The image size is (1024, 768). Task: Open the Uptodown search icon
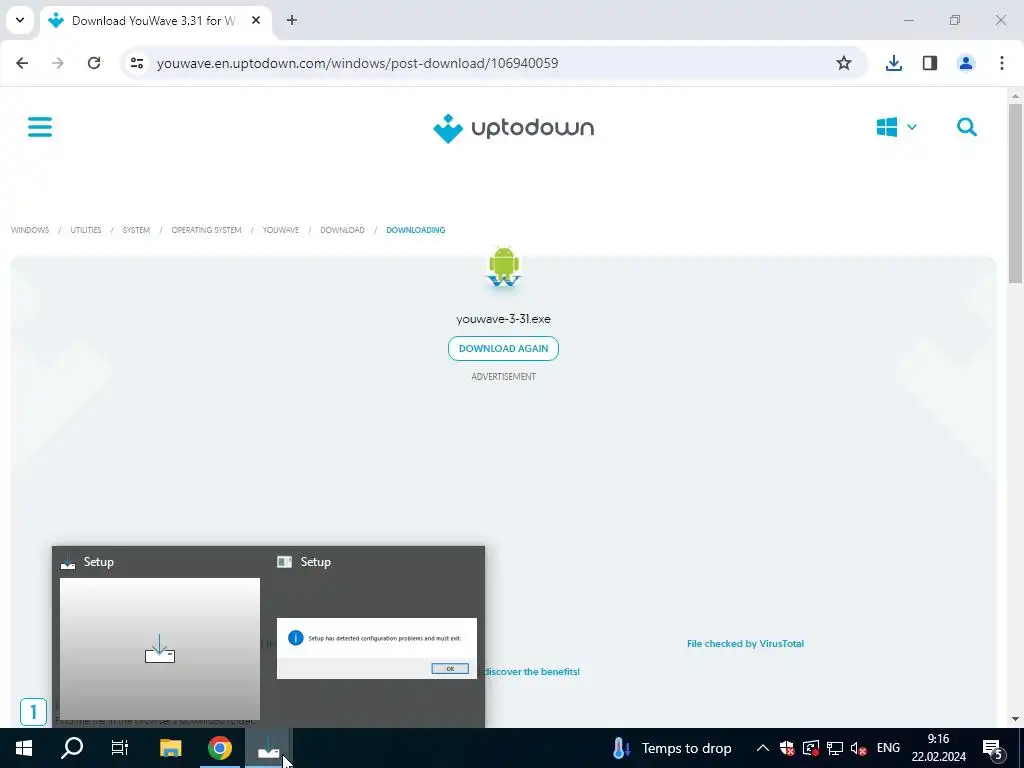click(967, 127)
